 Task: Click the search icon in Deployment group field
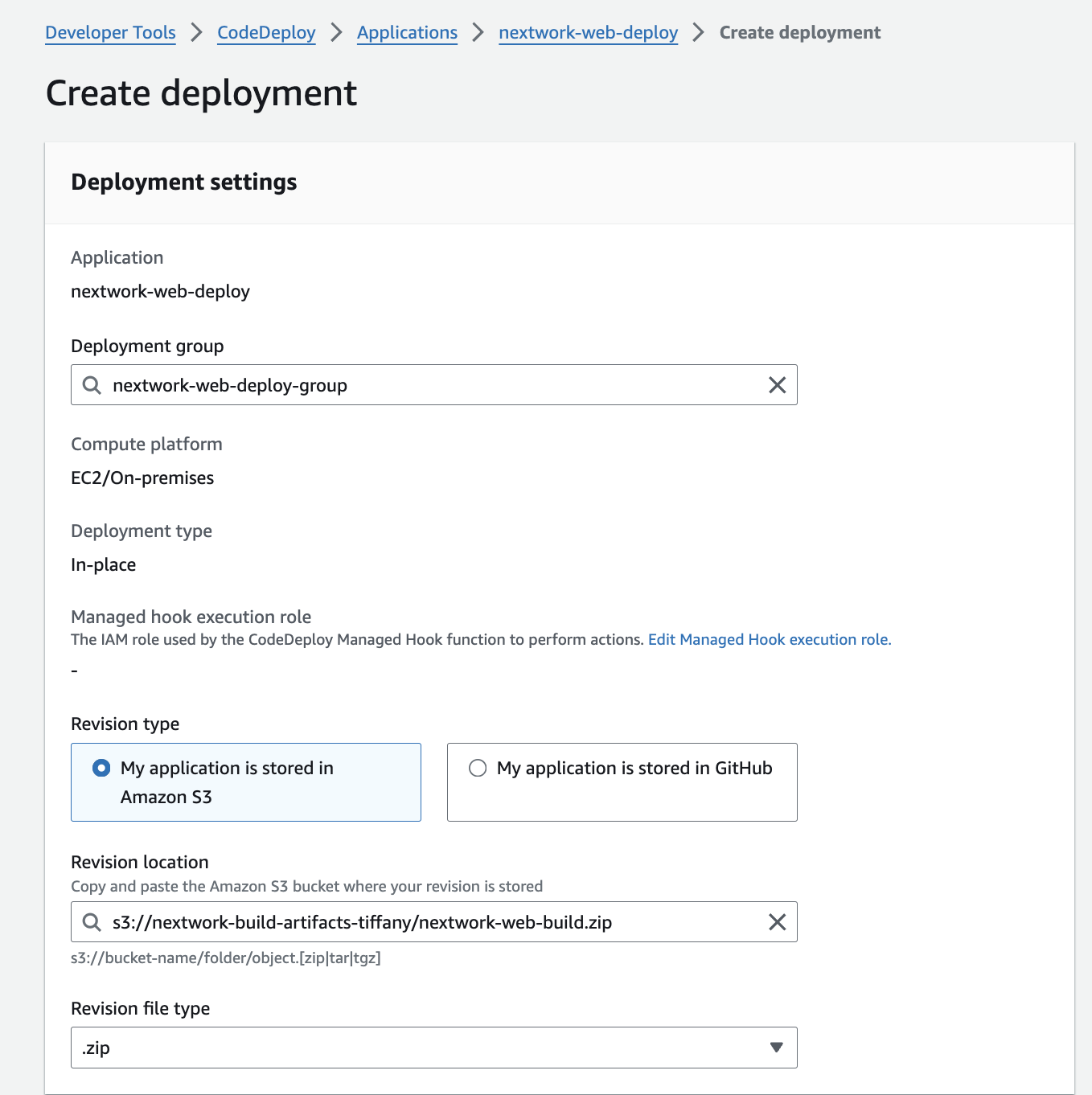click(92, 385)
